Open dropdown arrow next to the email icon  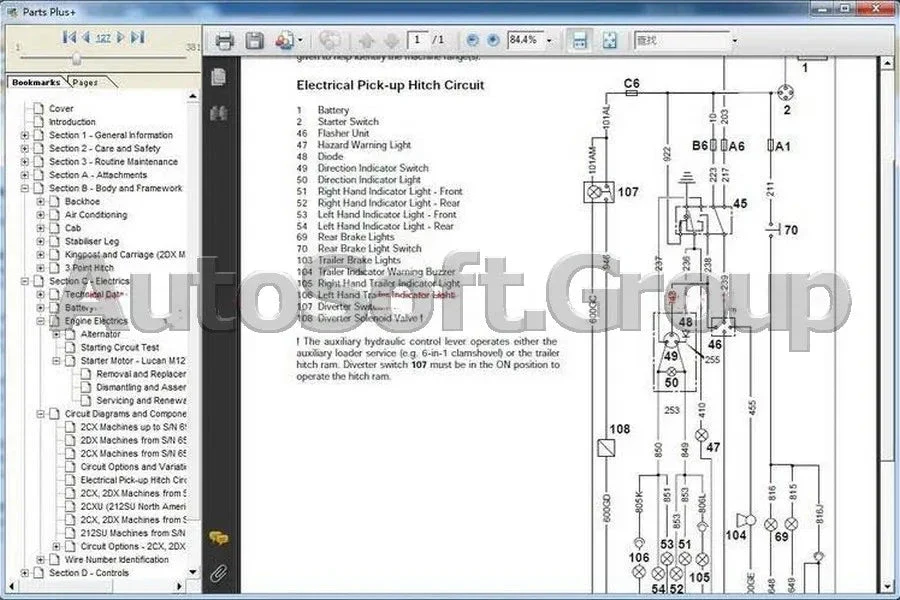300,40
